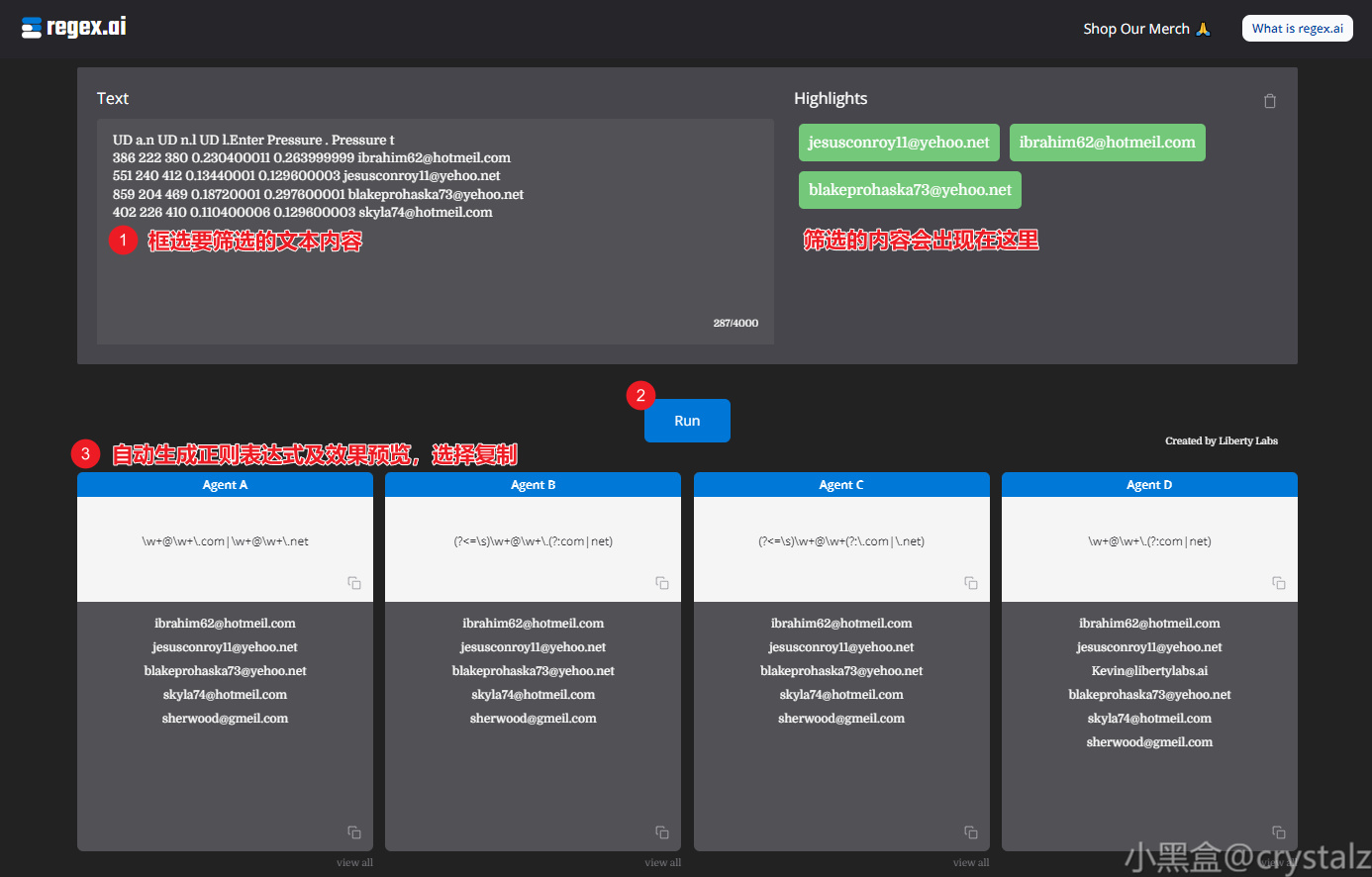Click Agent A's regex \w+@\w+\.com|\w+@\w+\.net
Image resolution: width=1372 pixels, height=877 pixels.
[x=225, y=541]
